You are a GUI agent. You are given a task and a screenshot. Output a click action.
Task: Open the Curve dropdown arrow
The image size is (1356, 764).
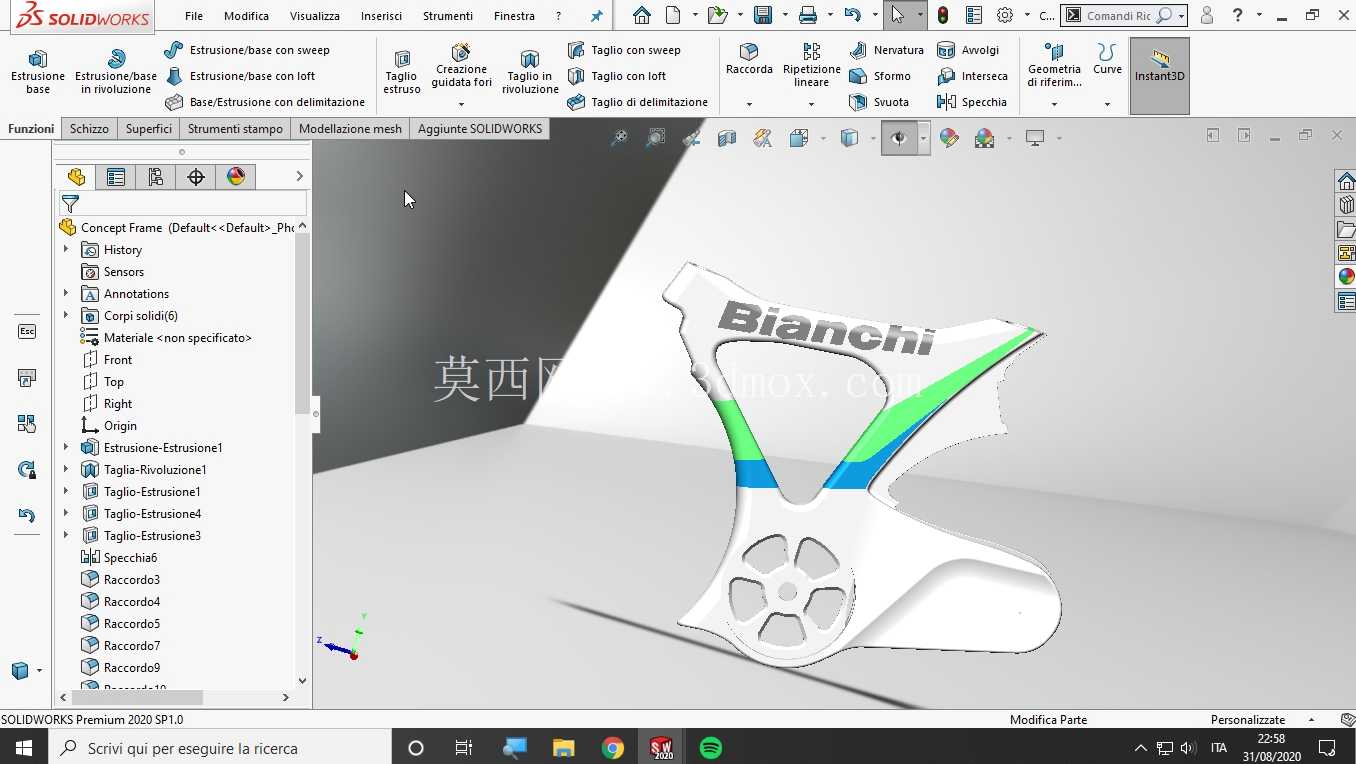pos(1107,104)
